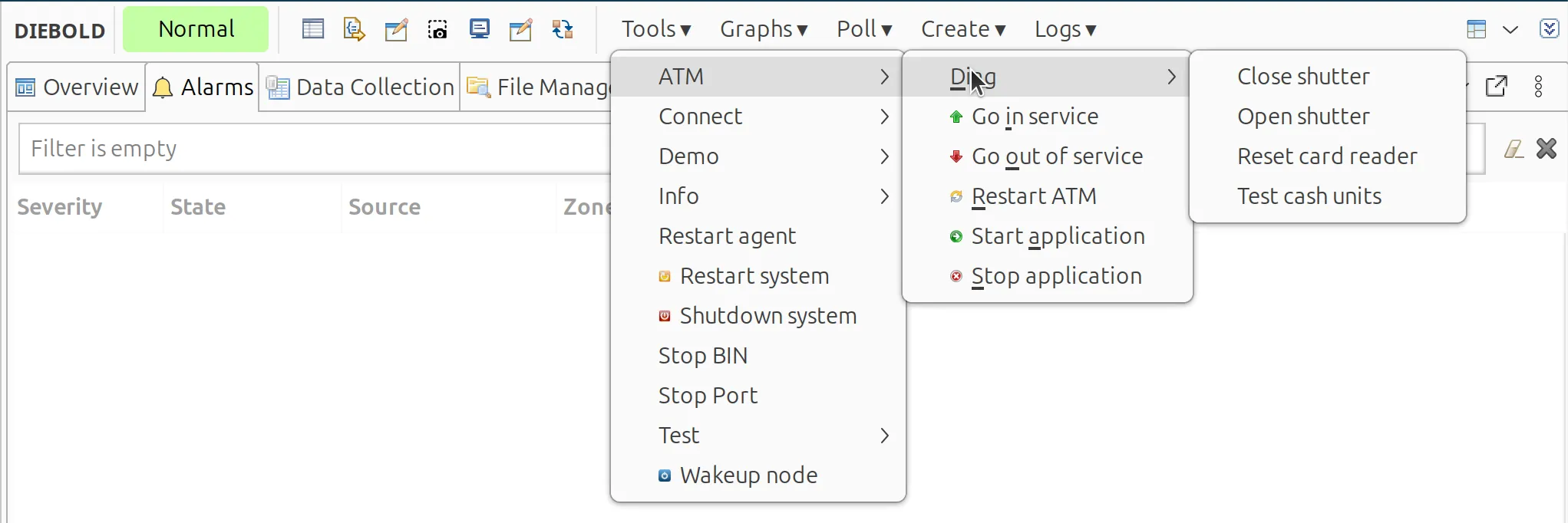Sort by the Source column header

coord(385,207)
